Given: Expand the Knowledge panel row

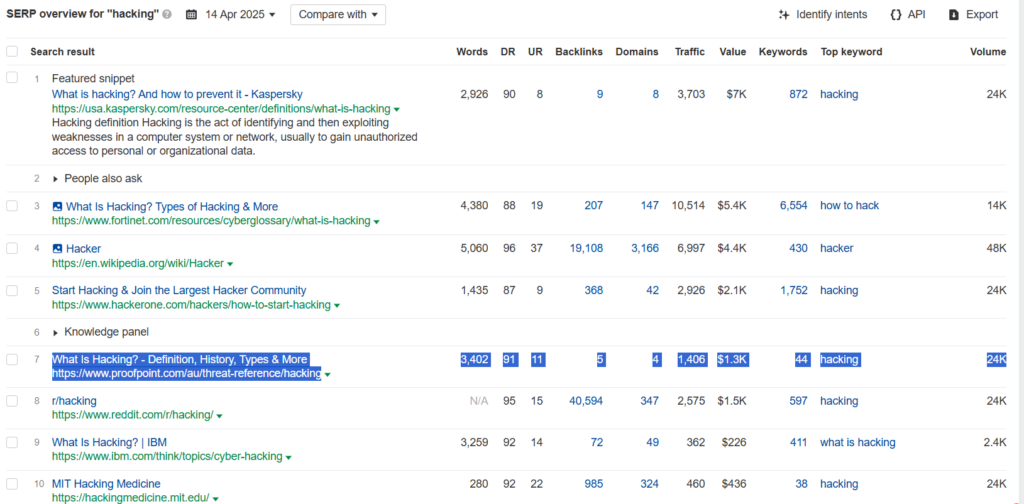Looking at the screenshot, I should tap(55, 332).
